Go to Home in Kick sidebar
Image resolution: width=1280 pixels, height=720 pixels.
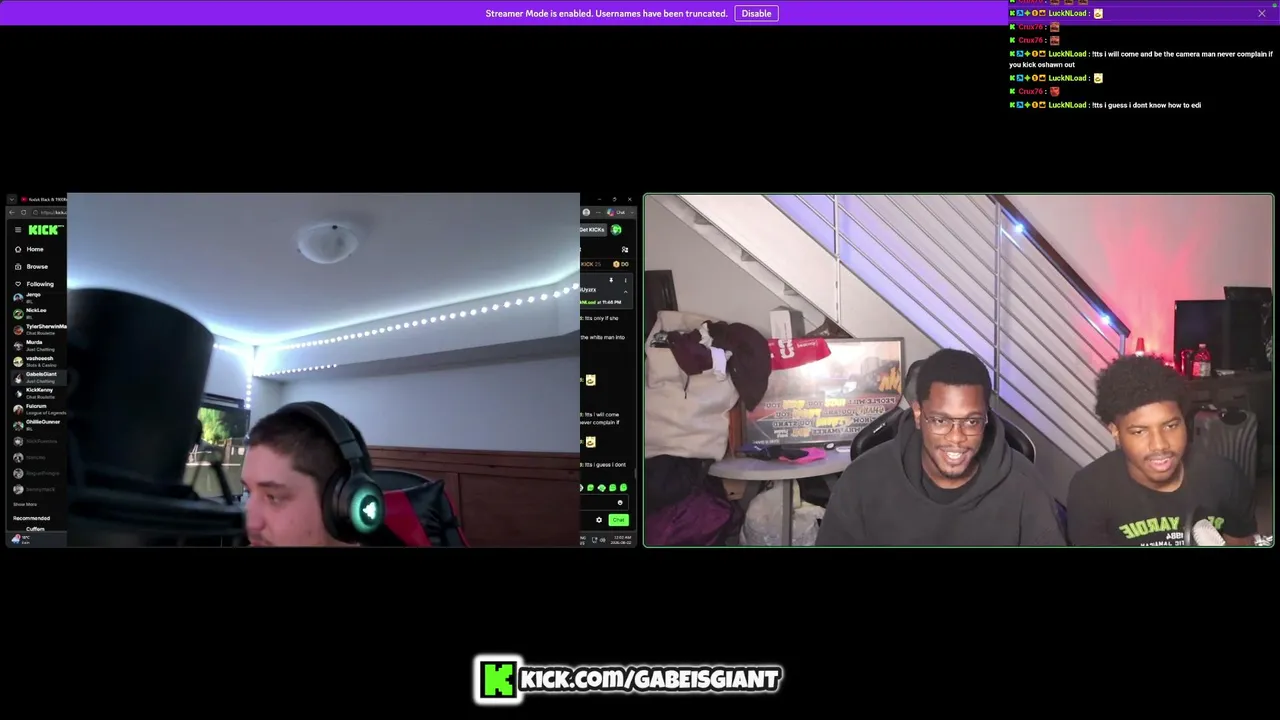coord(35,249)
